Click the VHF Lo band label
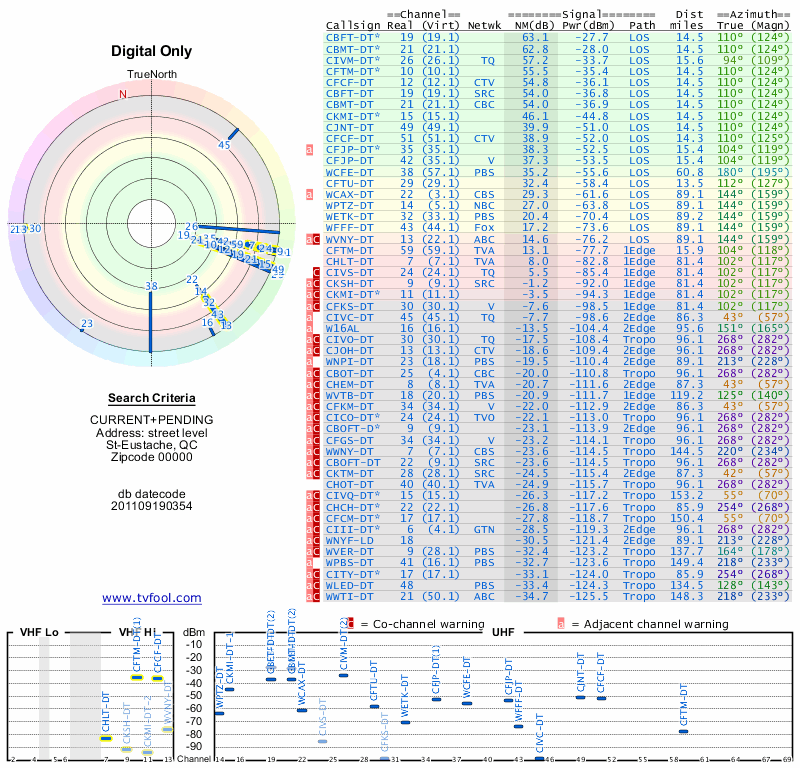The height and width of the screenshot is (768, 800). pyautogui.click(x=39, y=632)
